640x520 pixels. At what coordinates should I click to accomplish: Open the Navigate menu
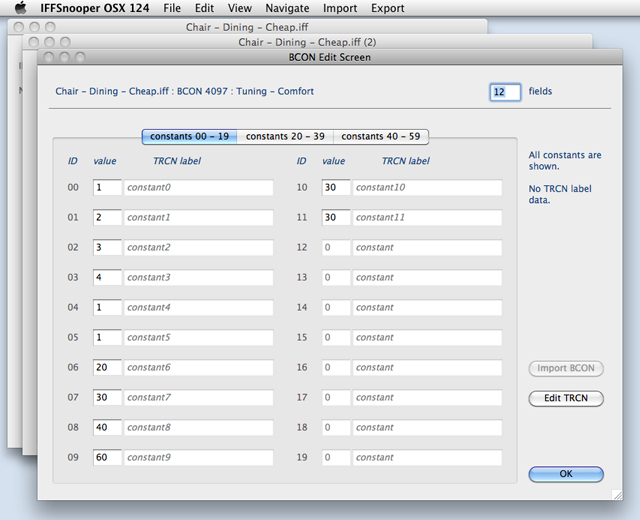coord(287,8)
